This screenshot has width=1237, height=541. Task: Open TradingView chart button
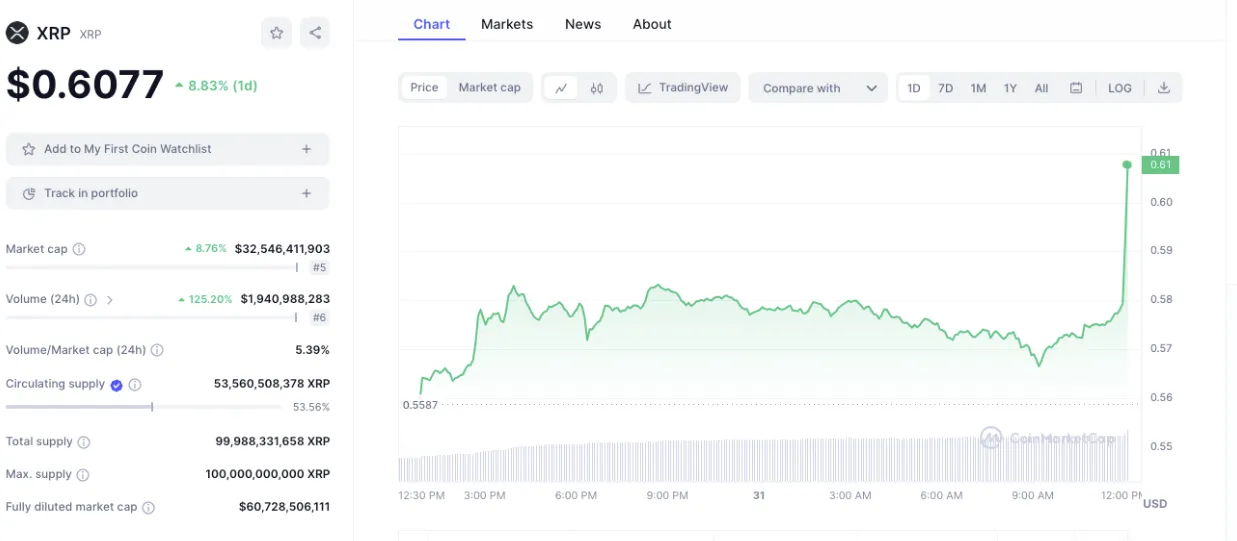pyautogui.click(x=683, y=88)
